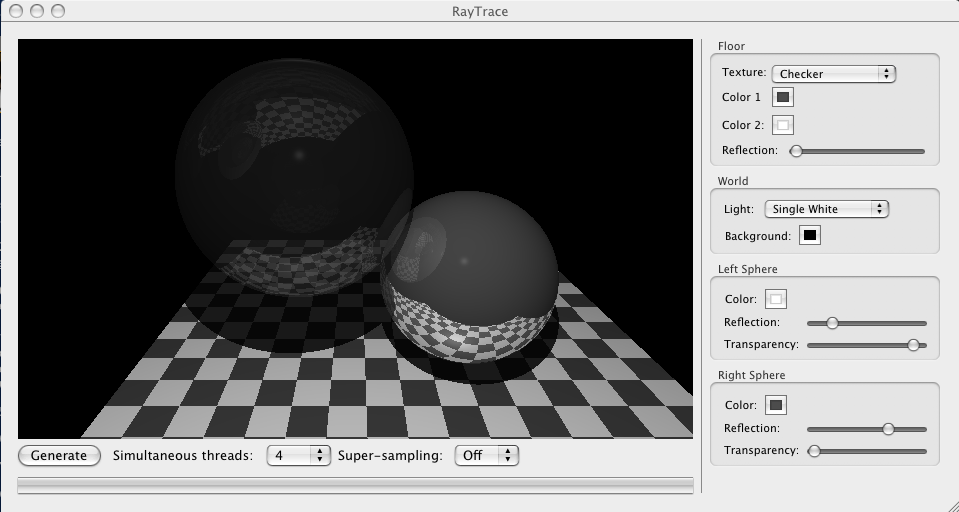Viewport: 959px width, 512px height.
Task: Pick the Floor Color 2 swatch
Action: point(784,125)
